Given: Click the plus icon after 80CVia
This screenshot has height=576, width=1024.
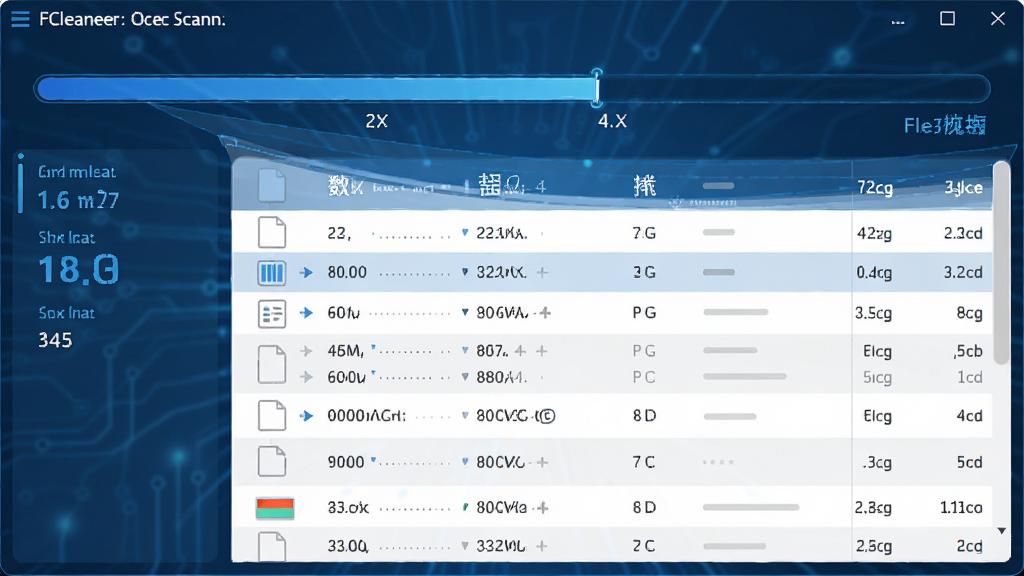Looking at the screenshot, I should [543, 507].
